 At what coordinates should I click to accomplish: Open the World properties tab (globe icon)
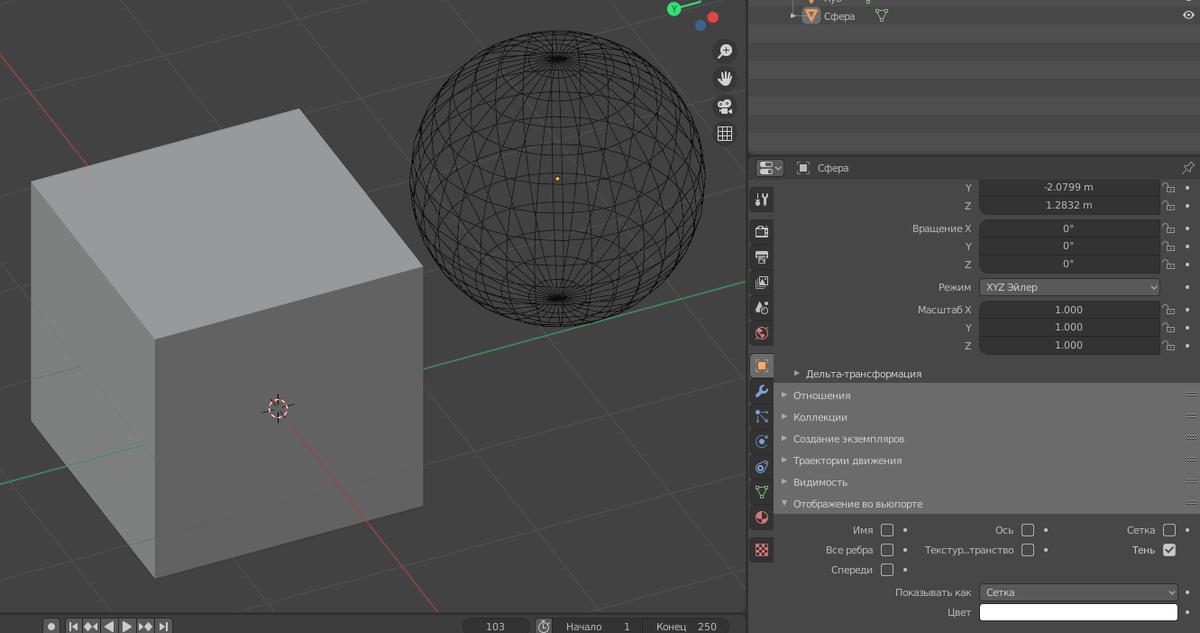tap(762, 333)
